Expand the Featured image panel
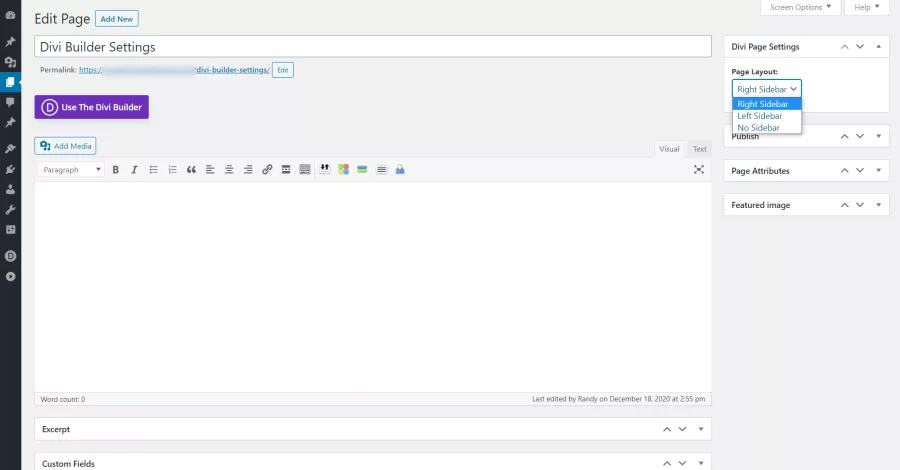The width and height of the screenshot is (900, 470). point(878,205)
